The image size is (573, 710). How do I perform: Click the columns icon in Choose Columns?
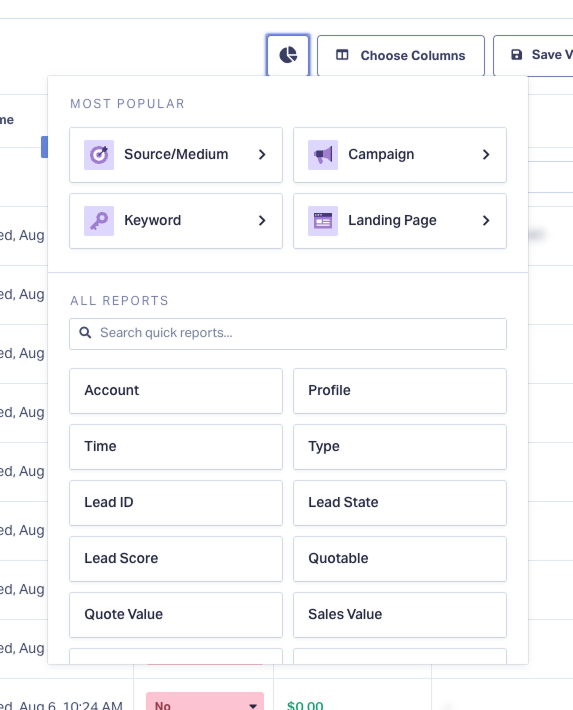pos(342,55)
